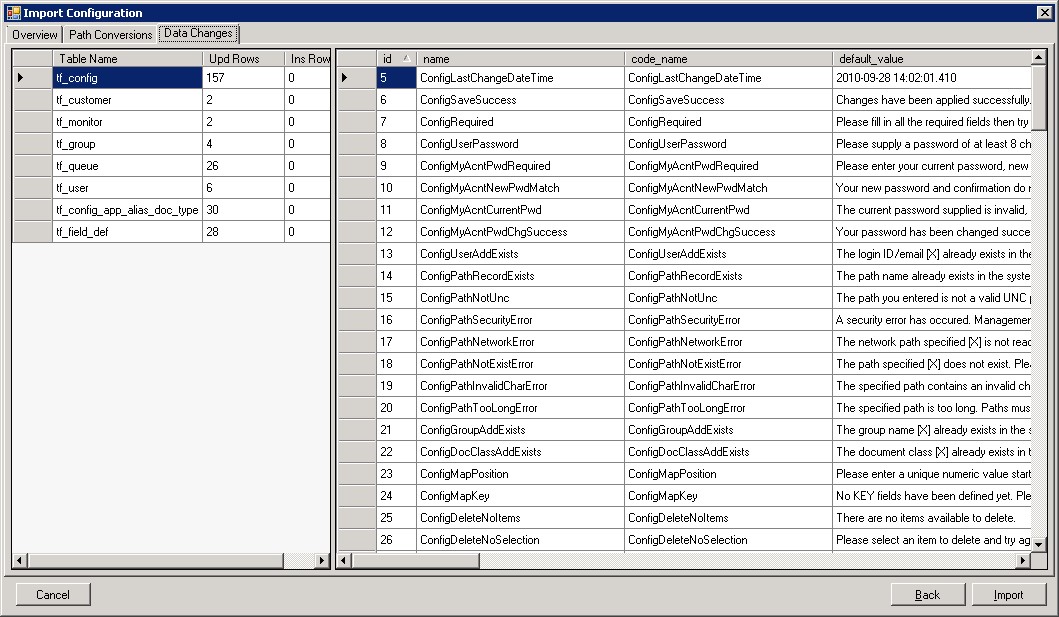
Task: Click the row selector arrow beside tf_config
Action: (x=20, y=78)
